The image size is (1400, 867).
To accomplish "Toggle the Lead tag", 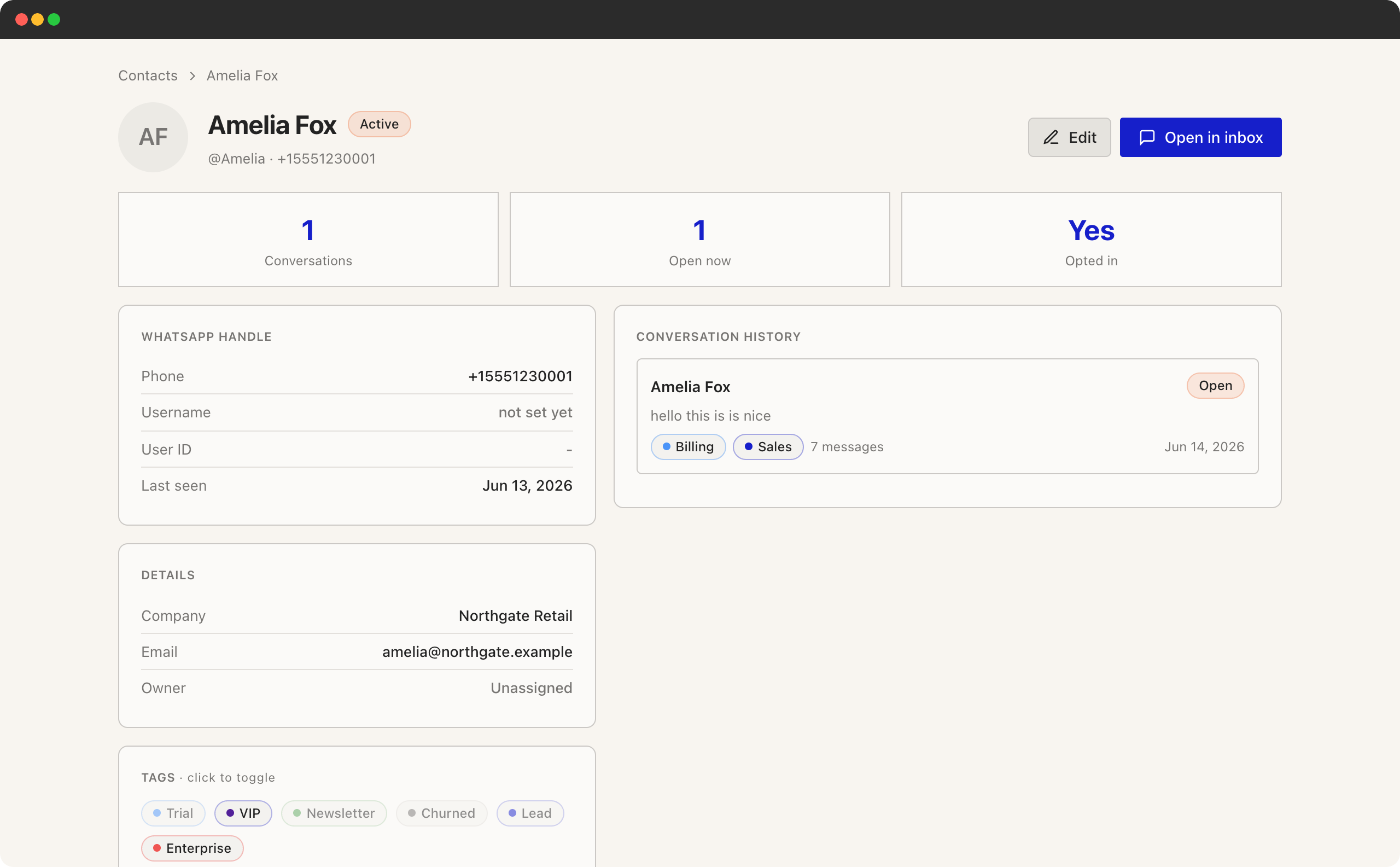I will coord(530,813).
